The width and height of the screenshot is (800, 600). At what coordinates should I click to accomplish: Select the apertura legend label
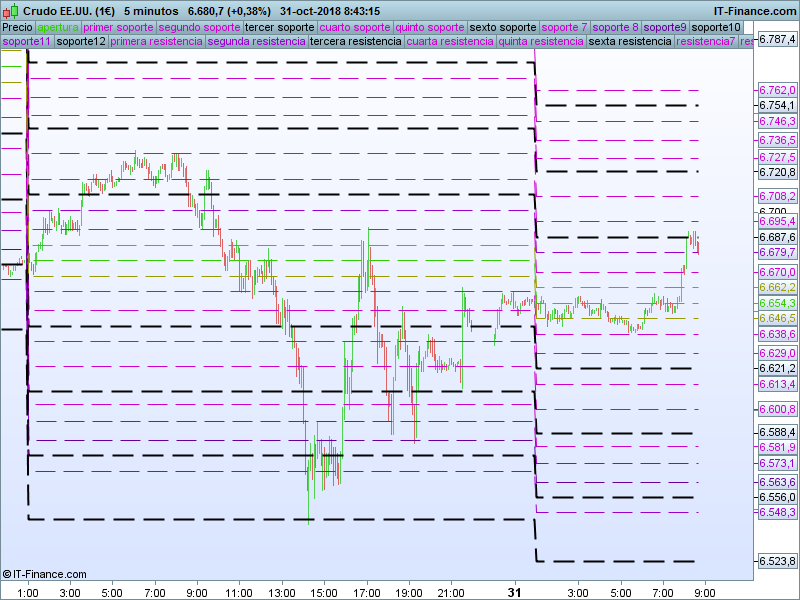(x=58, y=27)
